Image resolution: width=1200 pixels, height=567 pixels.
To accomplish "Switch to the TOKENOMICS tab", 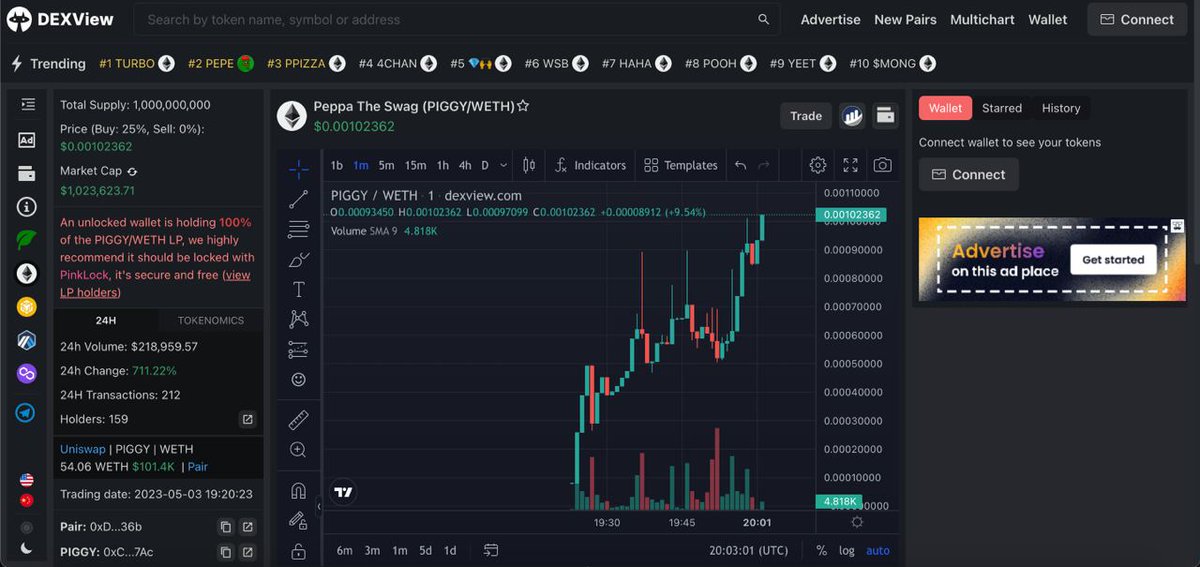I will (211, 321).
